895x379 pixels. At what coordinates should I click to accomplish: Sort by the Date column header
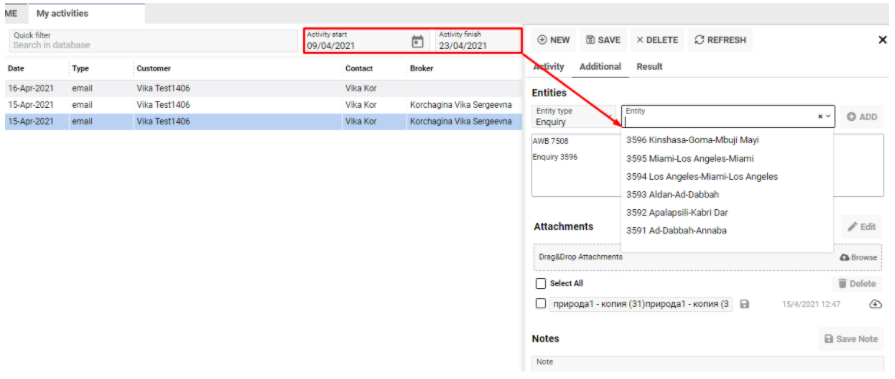(x=16, y=68)
